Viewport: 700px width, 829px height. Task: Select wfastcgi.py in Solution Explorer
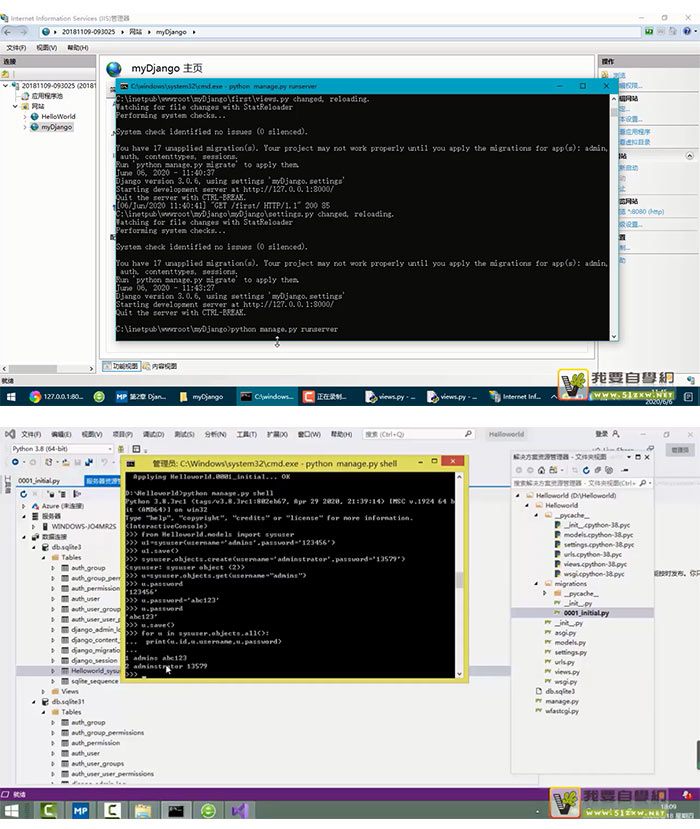pos(561,711)
